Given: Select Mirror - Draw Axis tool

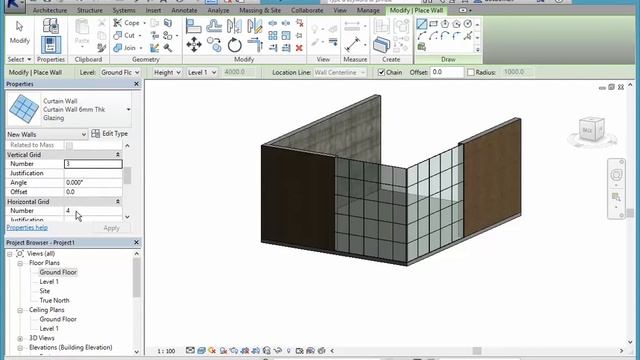Looking at the screenshot, I should pyautogui.click(x=255, y=26).
